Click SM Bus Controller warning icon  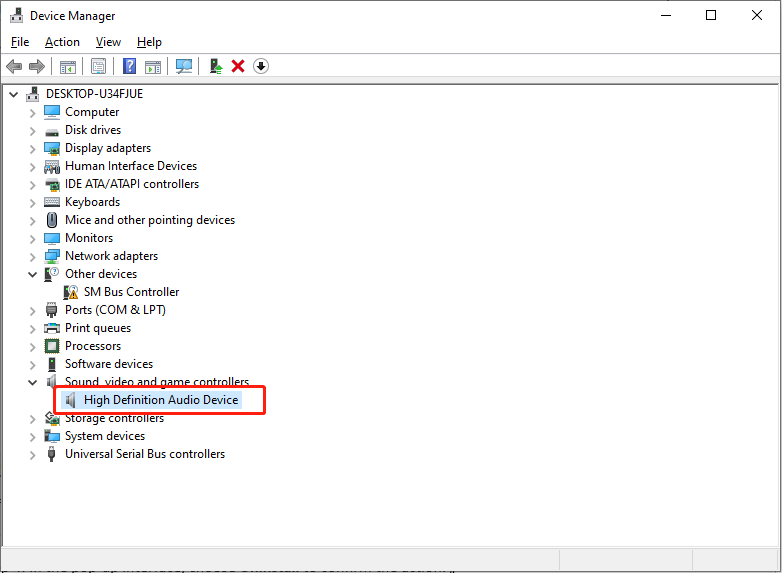[x=71, y=292]
